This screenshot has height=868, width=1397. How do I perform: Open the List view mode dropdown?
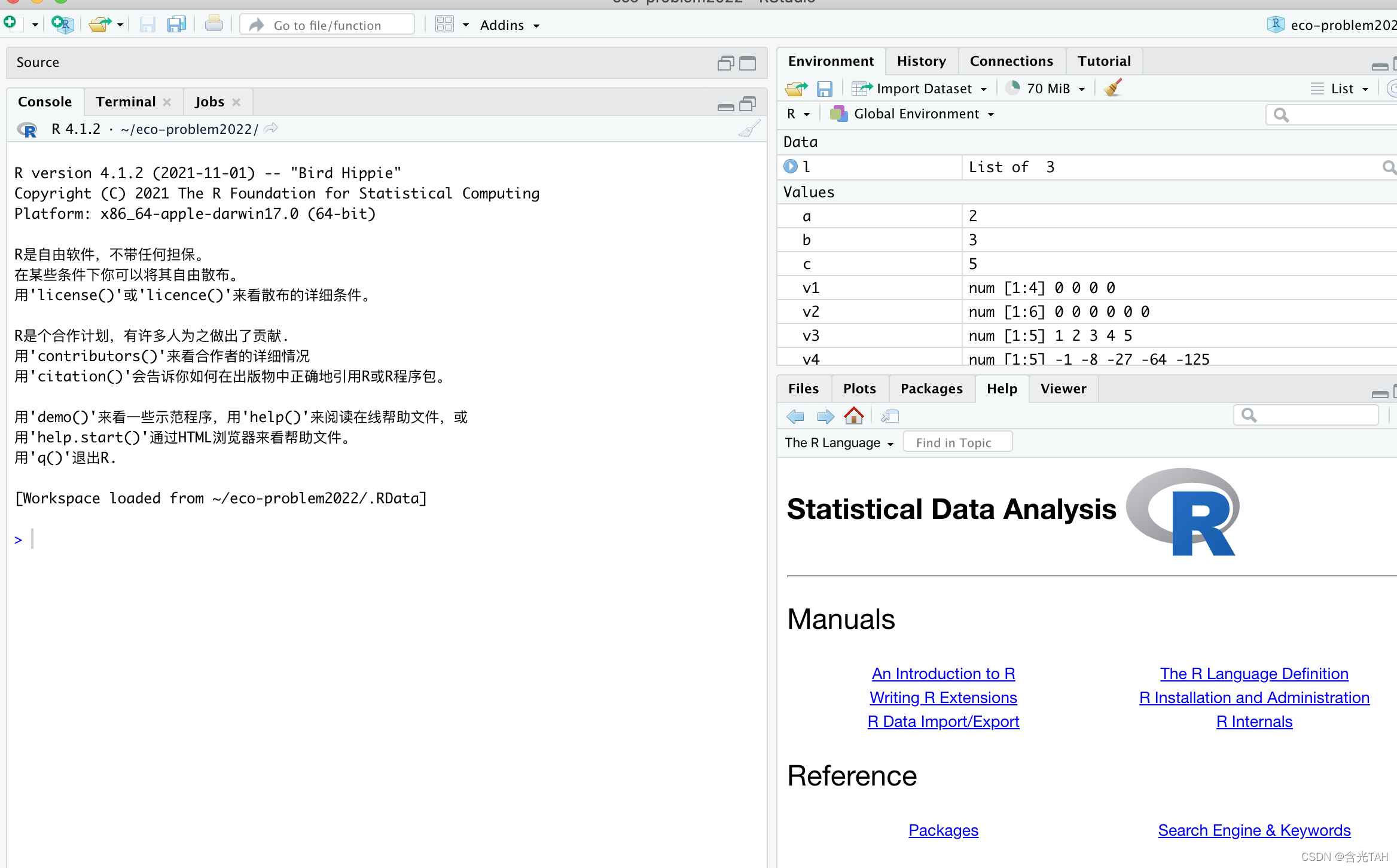point(1340,88)
